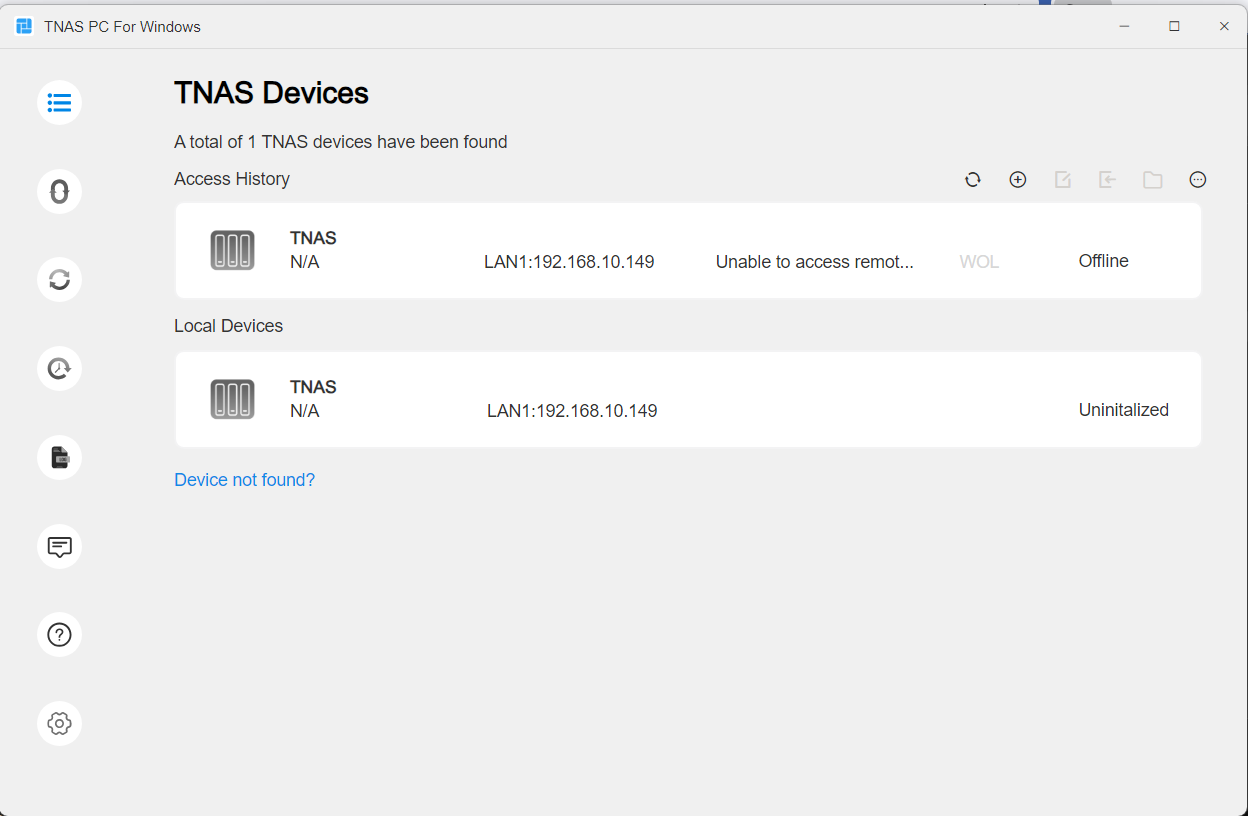The image size is (1248, 816).
Task: Select the Uninitalized status text
Action: click(1123, 410)
